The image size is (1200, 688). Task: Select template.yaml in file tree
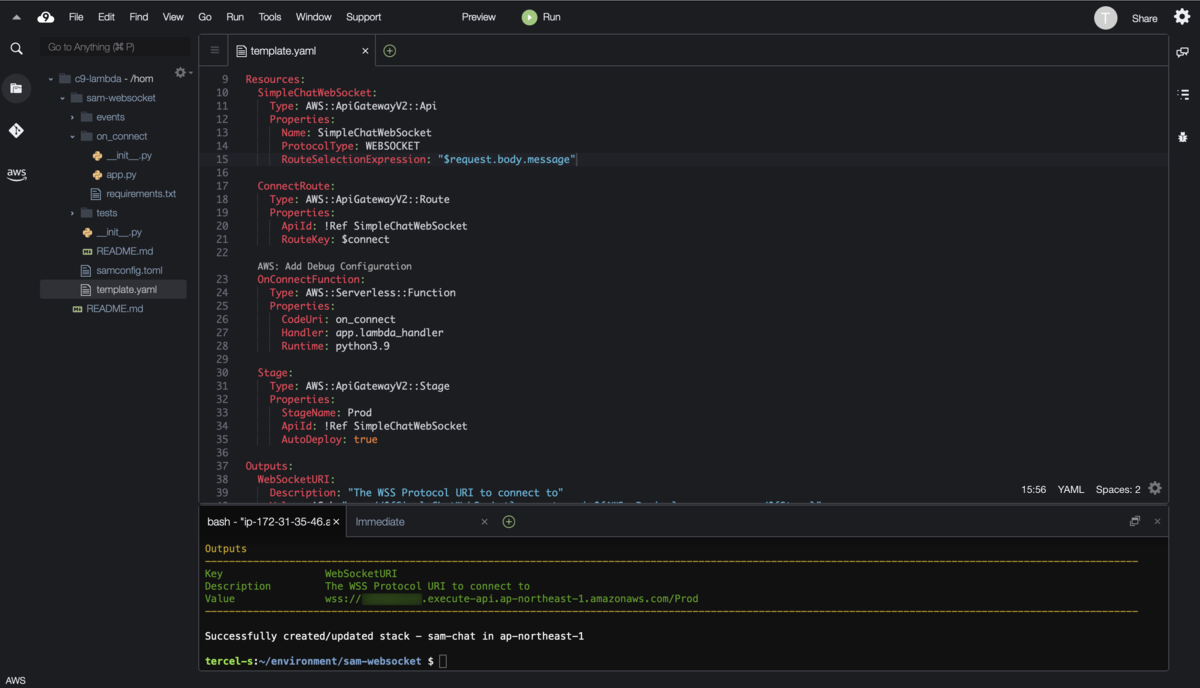pos(126,290)
